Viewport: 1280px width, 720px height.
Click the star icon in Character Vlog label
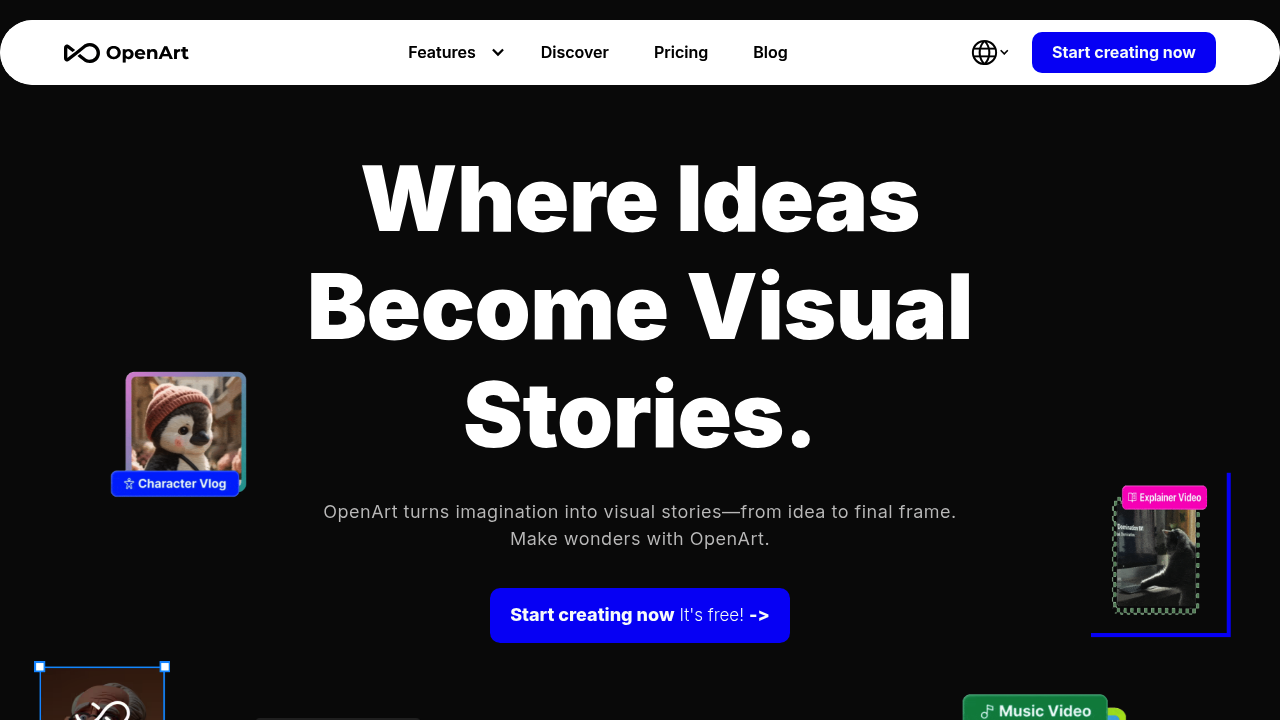pyautogui.click(x=129, y=484)
